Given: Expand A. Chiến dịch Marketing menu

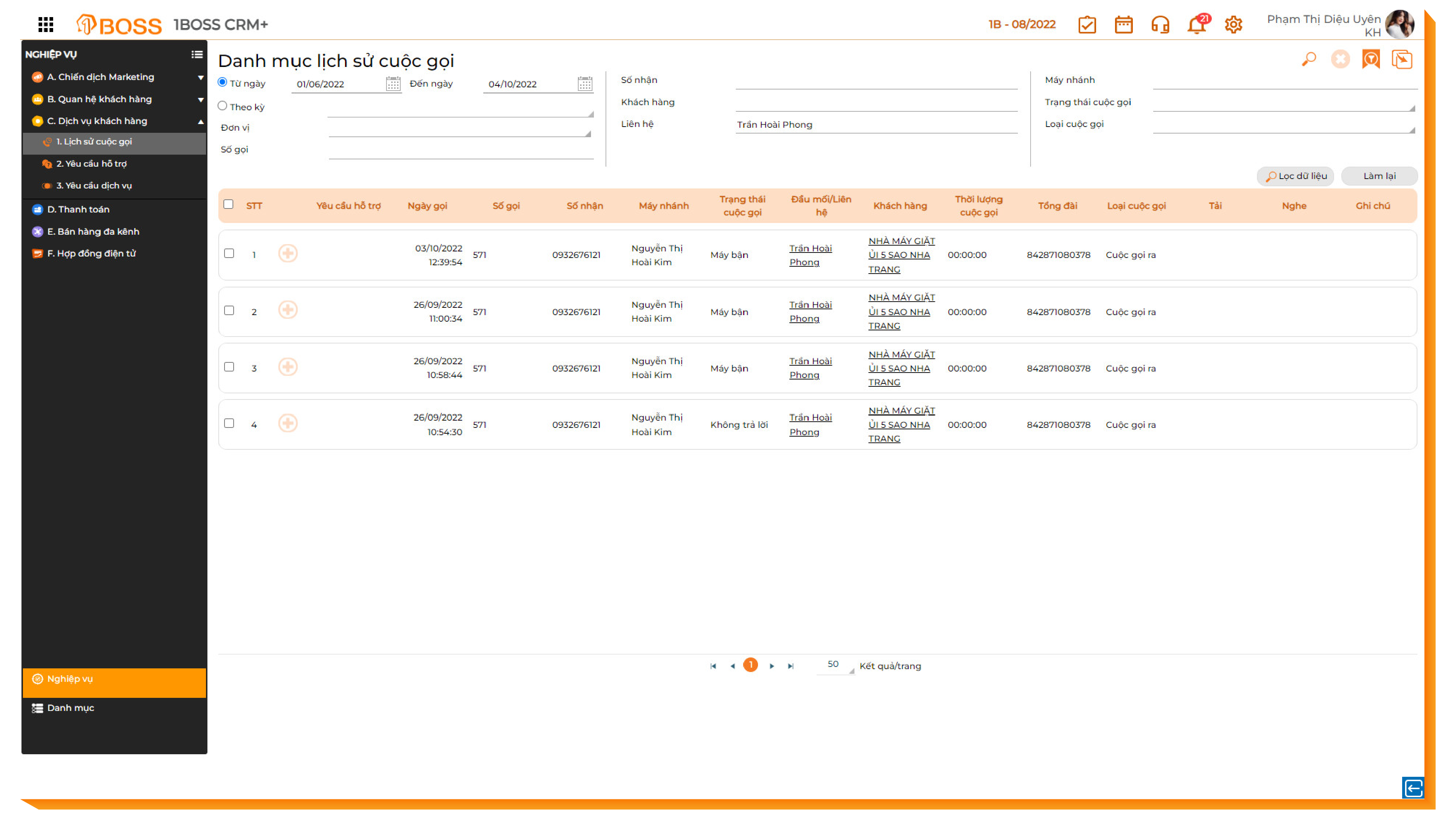Looking at the screenshot, I should pyautogui.click(x=100, y=77).
